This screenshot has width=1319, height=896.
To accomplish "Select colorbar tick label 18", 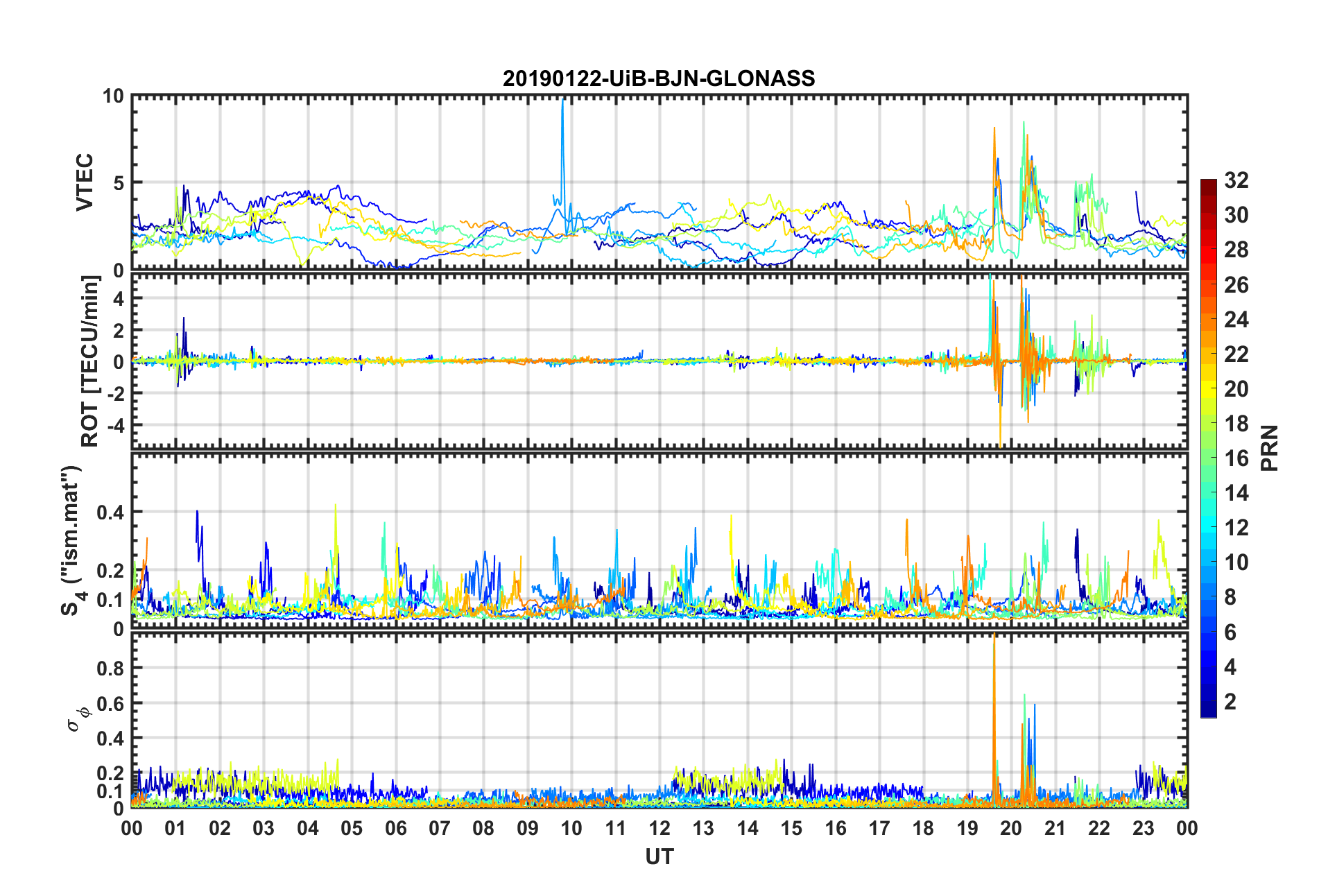I will pyautogui.click(x=1236, y=424).
